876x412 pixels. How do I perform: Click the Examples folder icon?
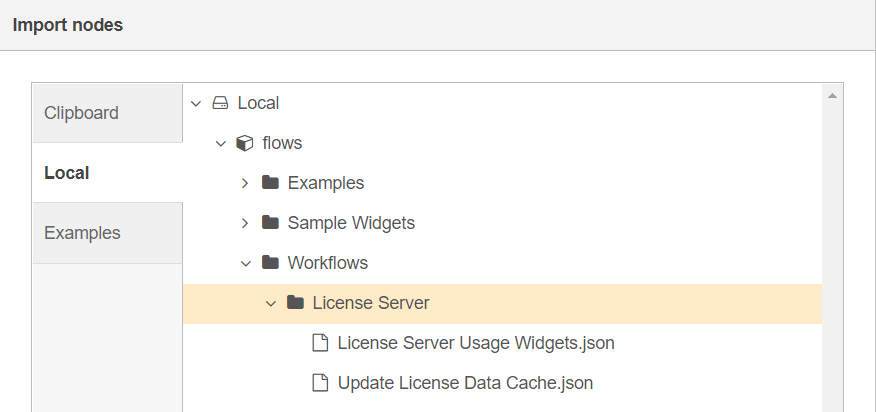point(270,182)
